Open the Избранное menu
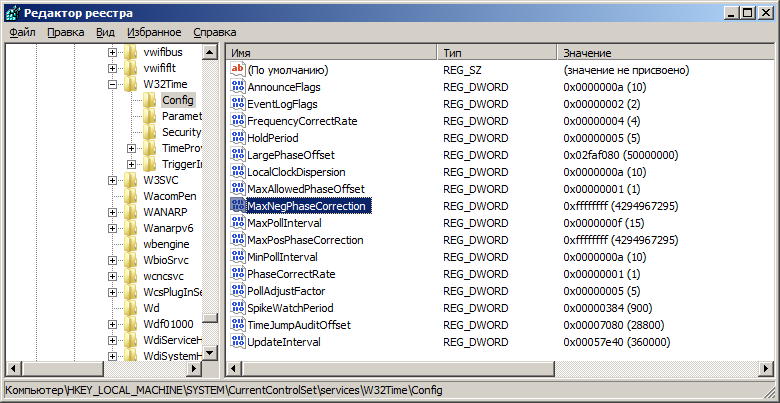 pyautogui.click(x=153, y=32)
